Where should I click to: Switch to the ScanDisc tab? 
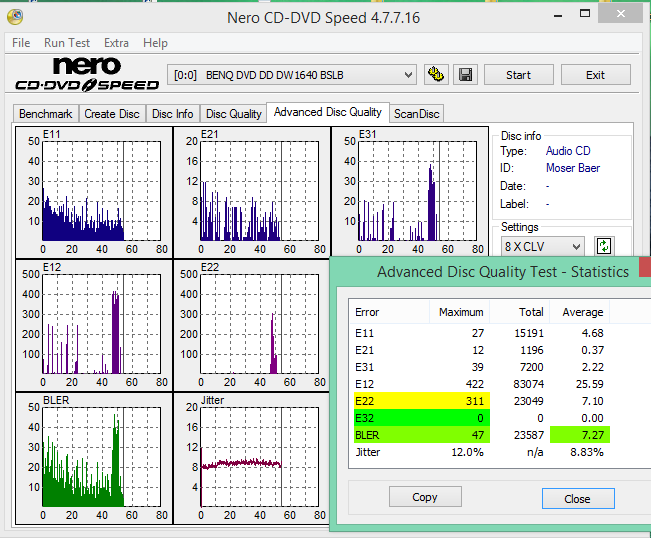tap(416, 114)
